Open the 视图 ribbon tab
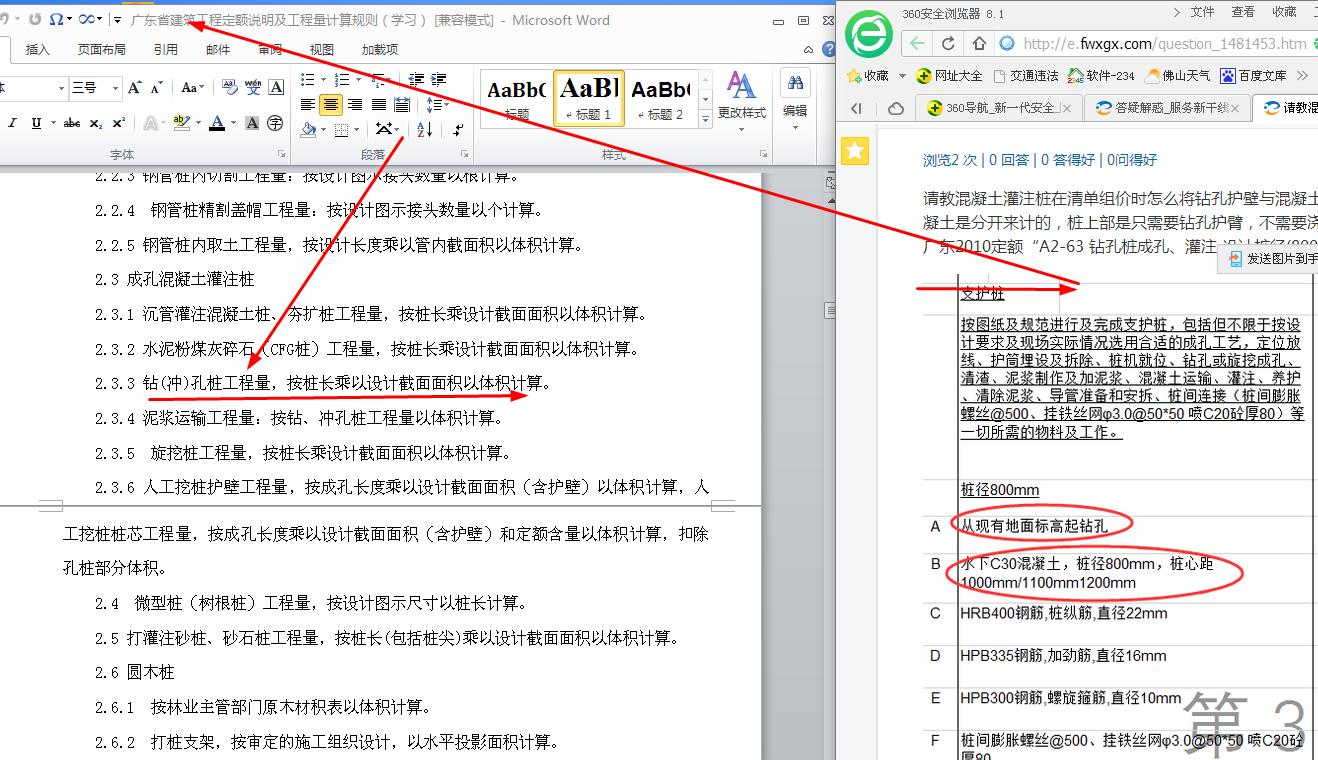Screen dimensions: 1318x760 click(322, 49)
